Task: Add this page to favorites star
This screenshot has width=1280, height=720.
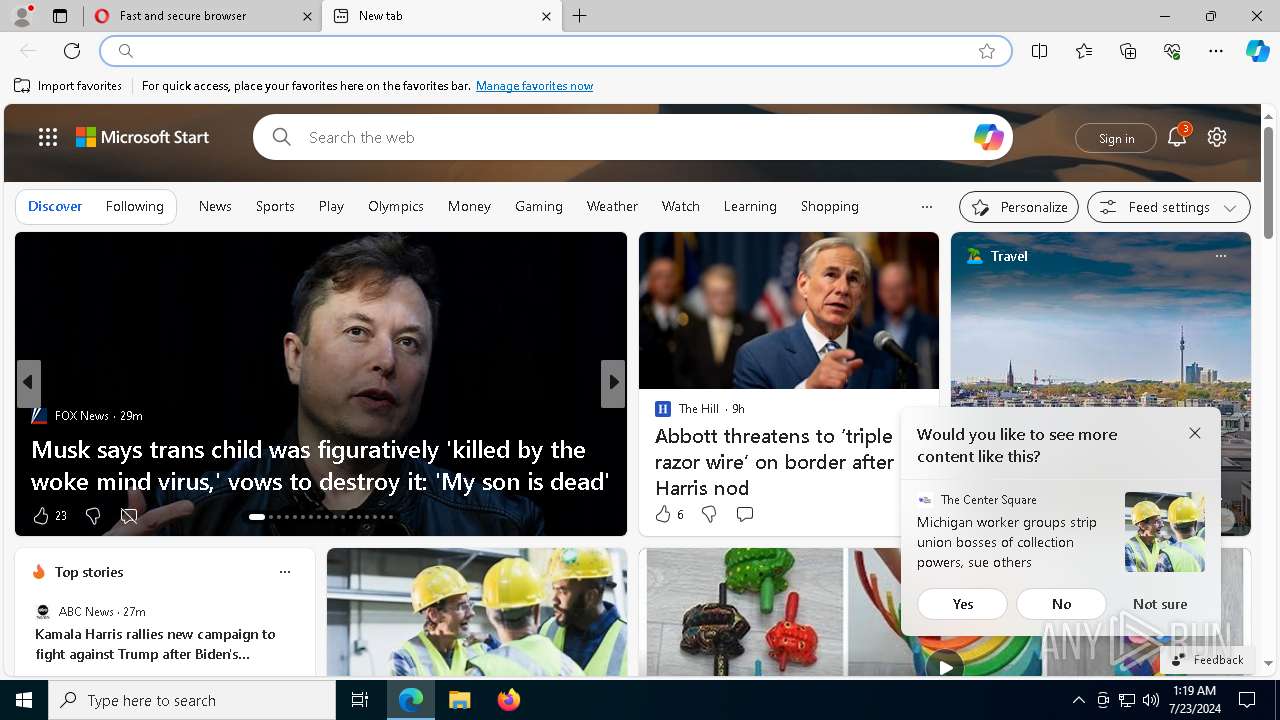Action: point(987,51)
